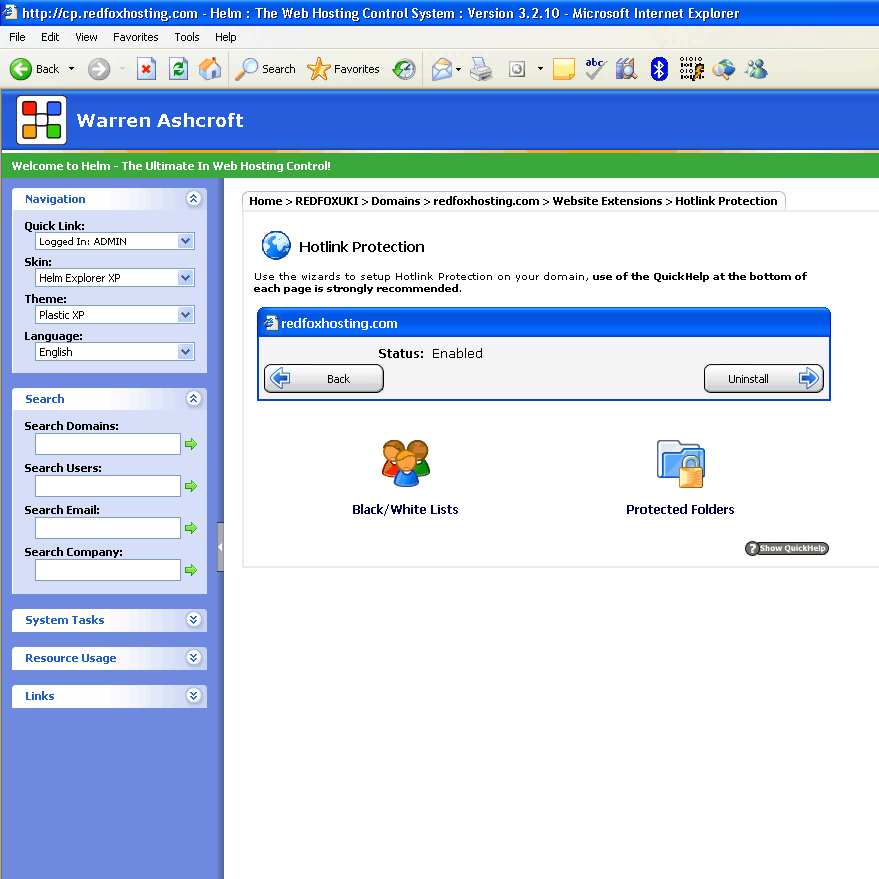
Task: Open Black/White Lists people icon
Action: click(x=406, y=463)
